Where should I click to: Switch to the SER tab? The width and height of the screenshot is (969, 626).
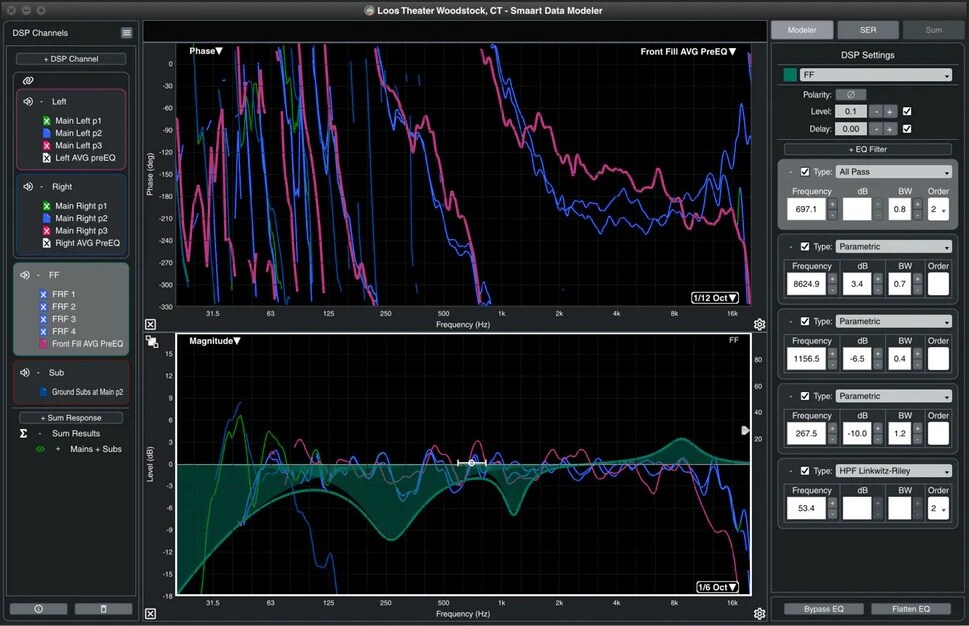point(868,30)
